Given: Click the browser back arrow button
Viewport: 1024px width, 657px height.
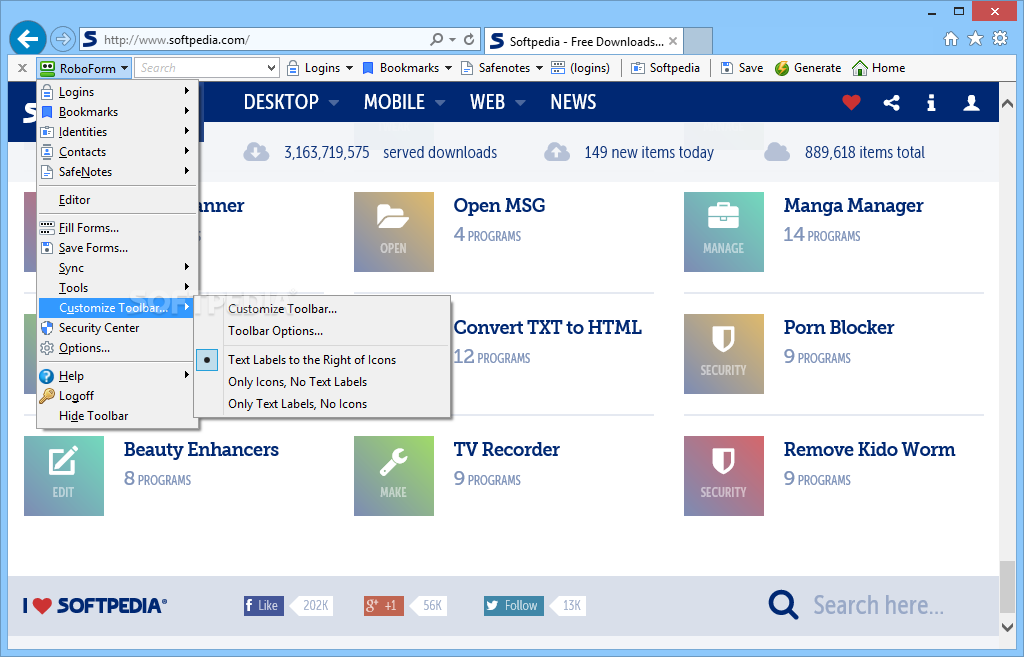Looking at the screenshot, I should tap(27, 39).
